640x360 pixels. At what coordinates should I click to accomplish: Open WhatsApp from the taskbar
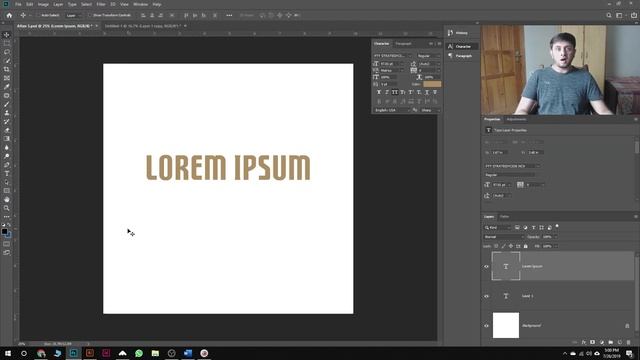pyautogui.click(x=139, y=353)
